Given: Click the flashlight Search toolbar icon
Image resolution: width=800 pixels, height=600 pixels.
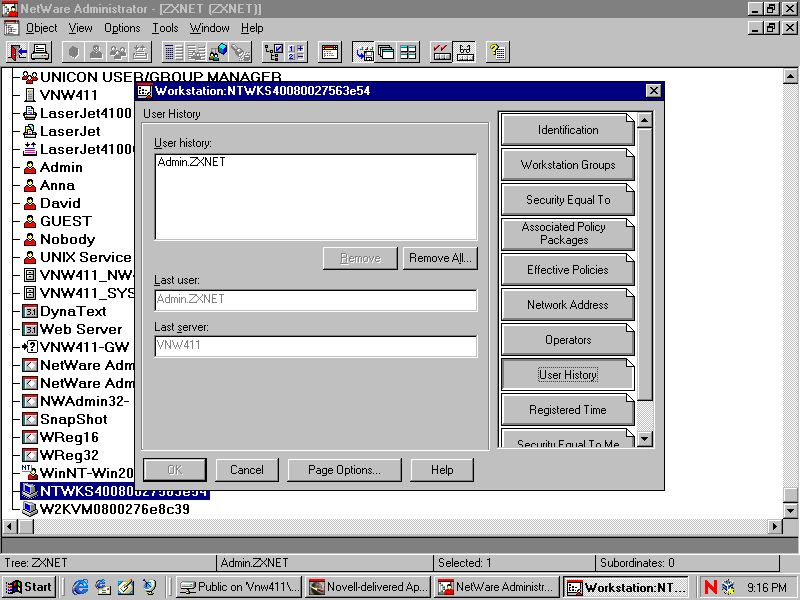Looking at the screenshot, I should (x=240, y=52).
